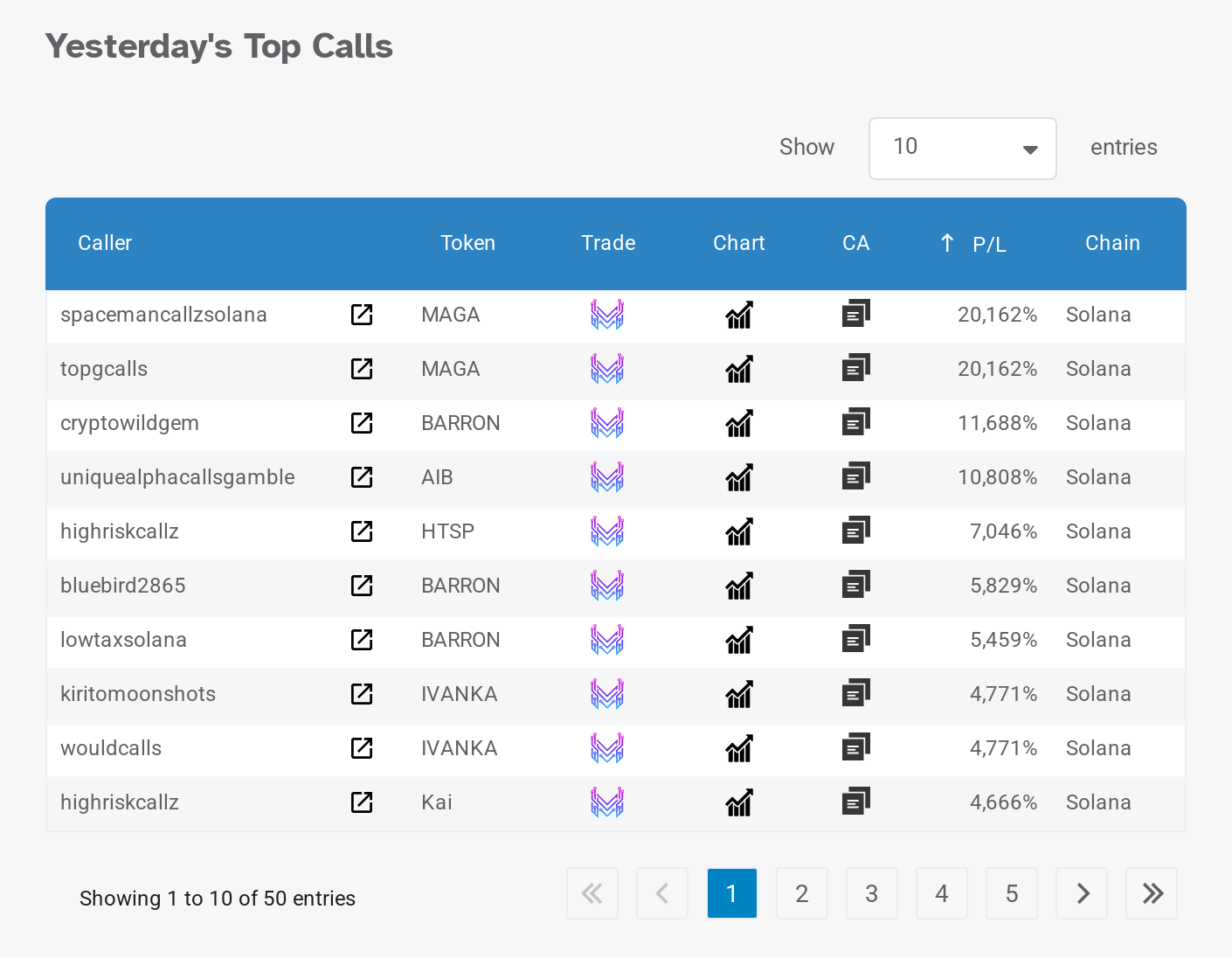Jump to next page arrow
Viewport: 1232px width, 958px height.
(1082, 893)
